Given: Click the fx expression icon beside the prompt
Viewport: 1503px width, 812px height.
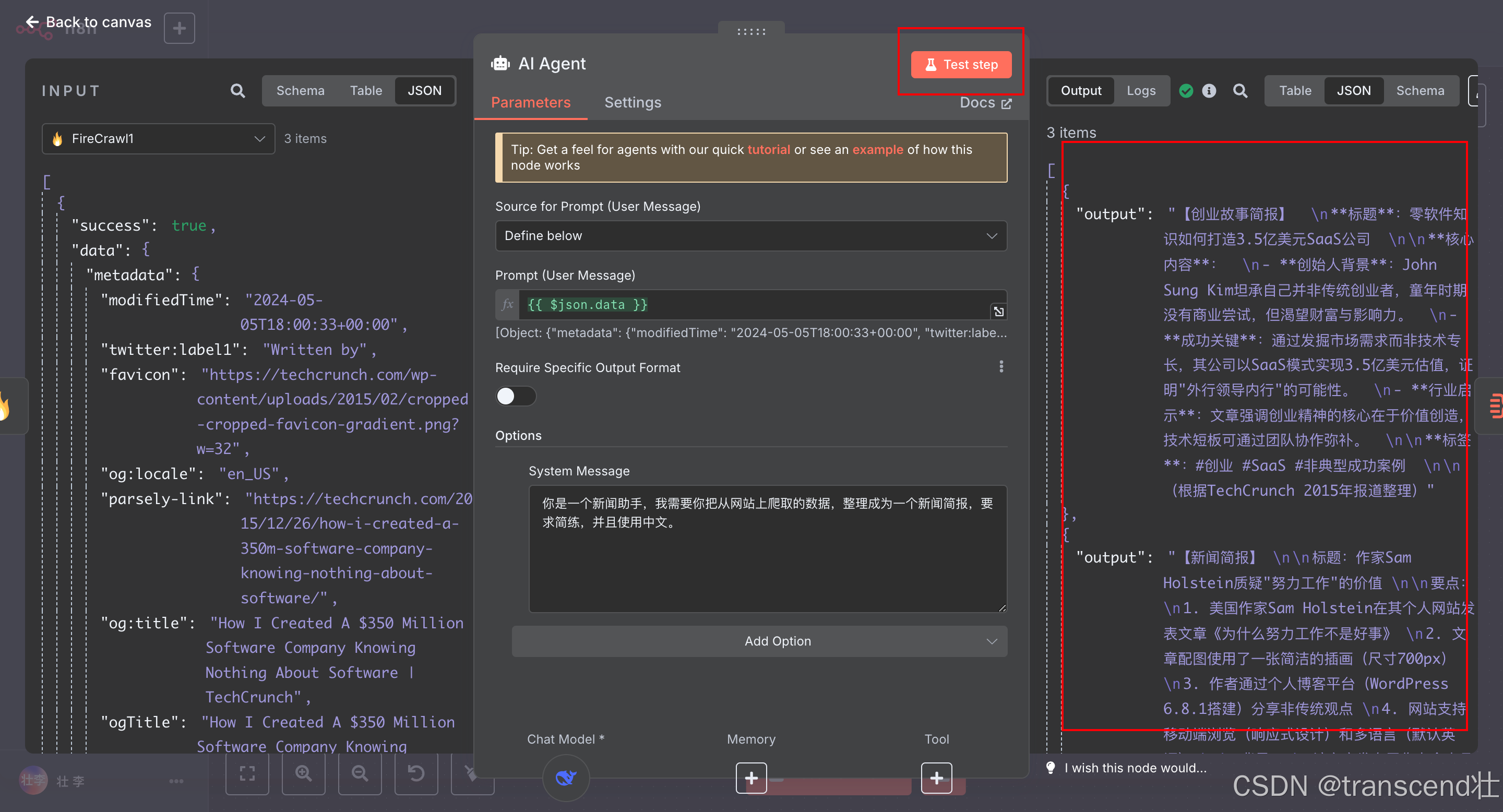Looking at the screenshot, I should tap(507, 305).
